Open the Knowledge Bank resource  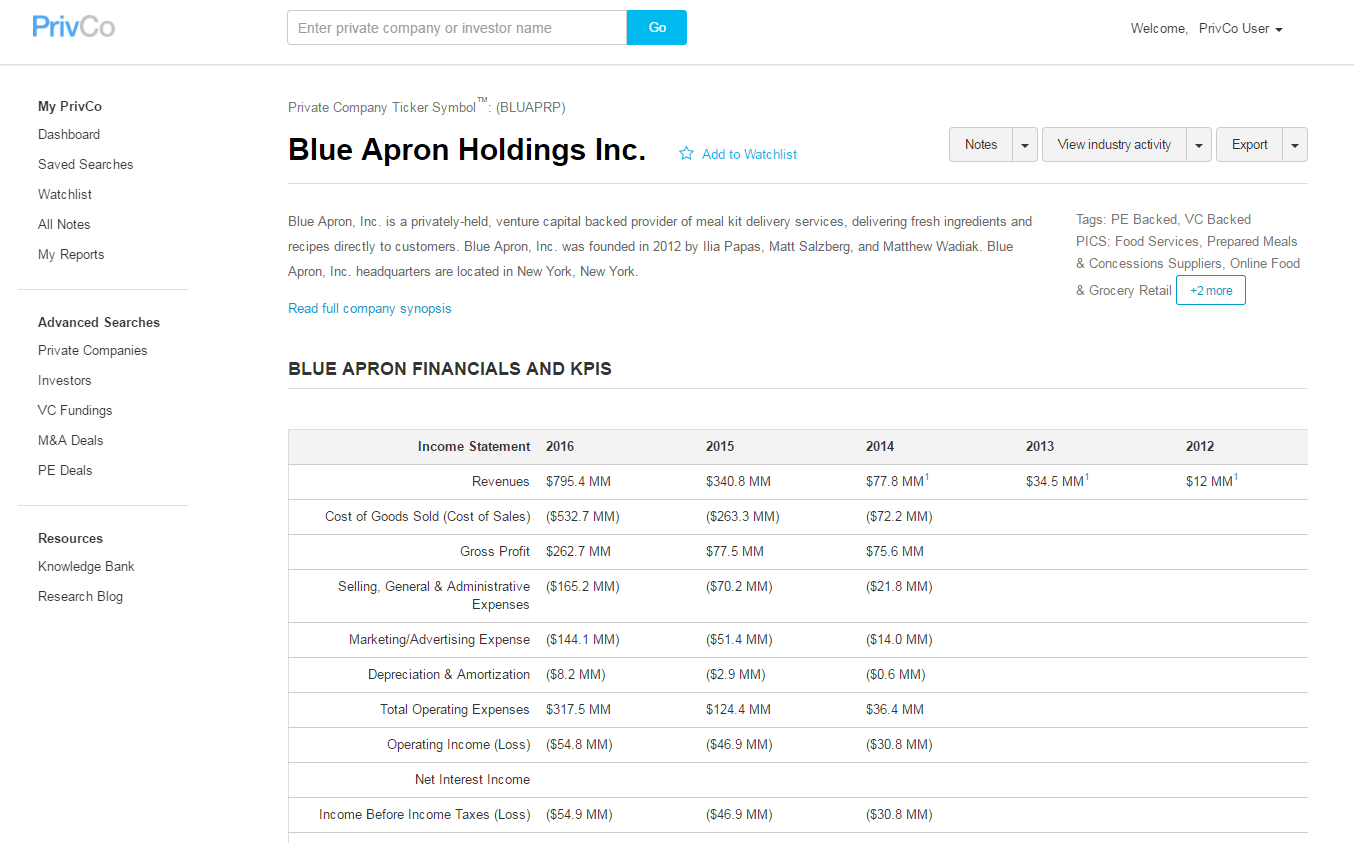click(x=86, y=567)
